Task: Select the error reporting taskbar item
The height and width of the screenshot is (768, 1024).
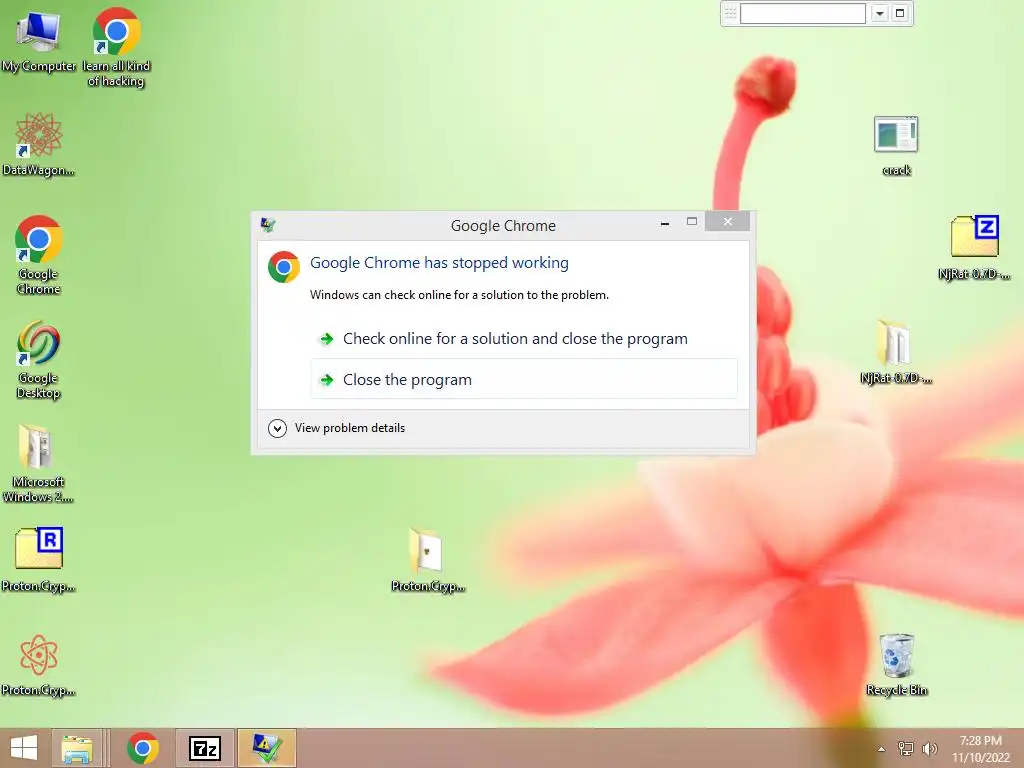Action: (x=266, y=748)
